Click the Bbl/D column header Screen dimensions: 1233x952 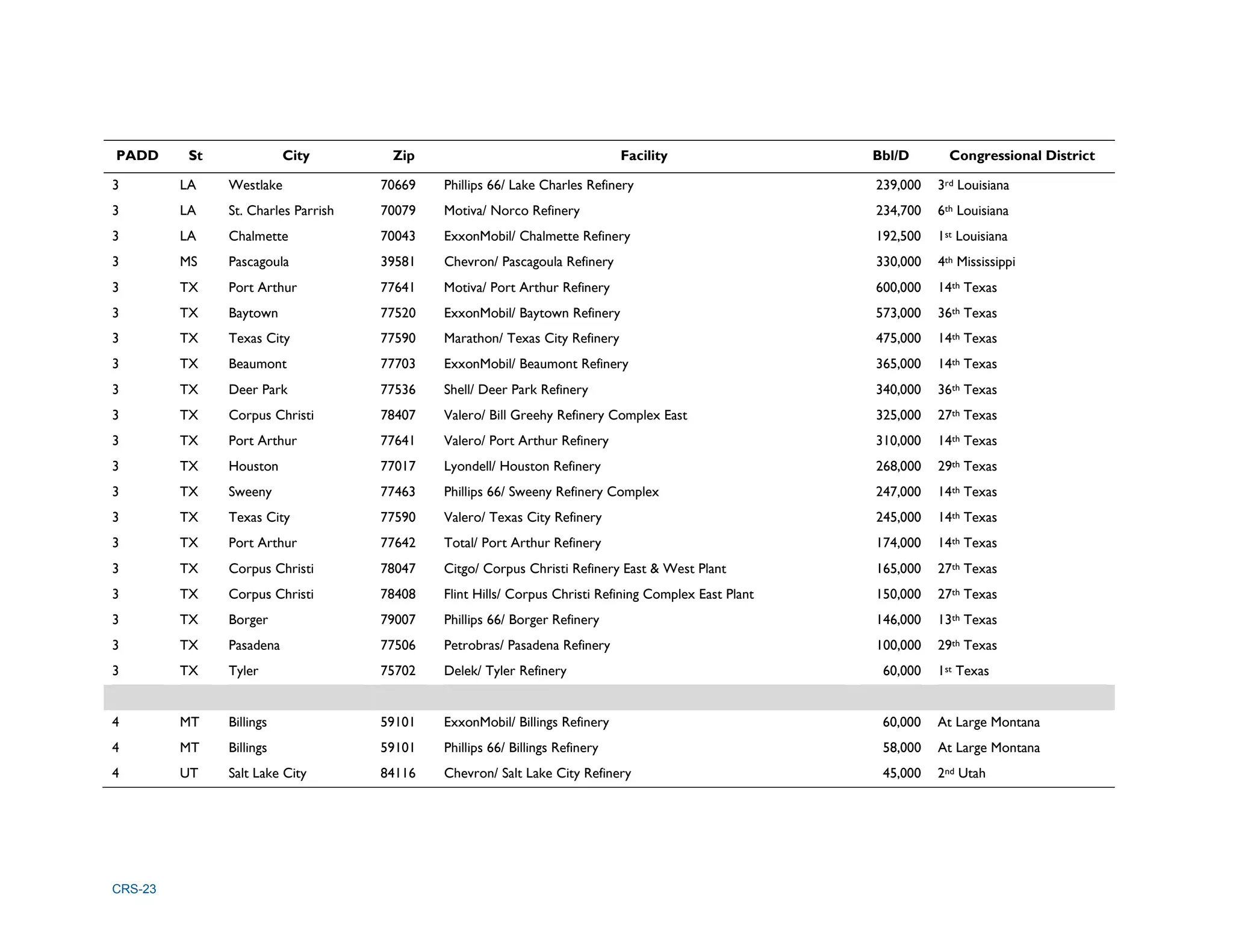click(890, 156)
